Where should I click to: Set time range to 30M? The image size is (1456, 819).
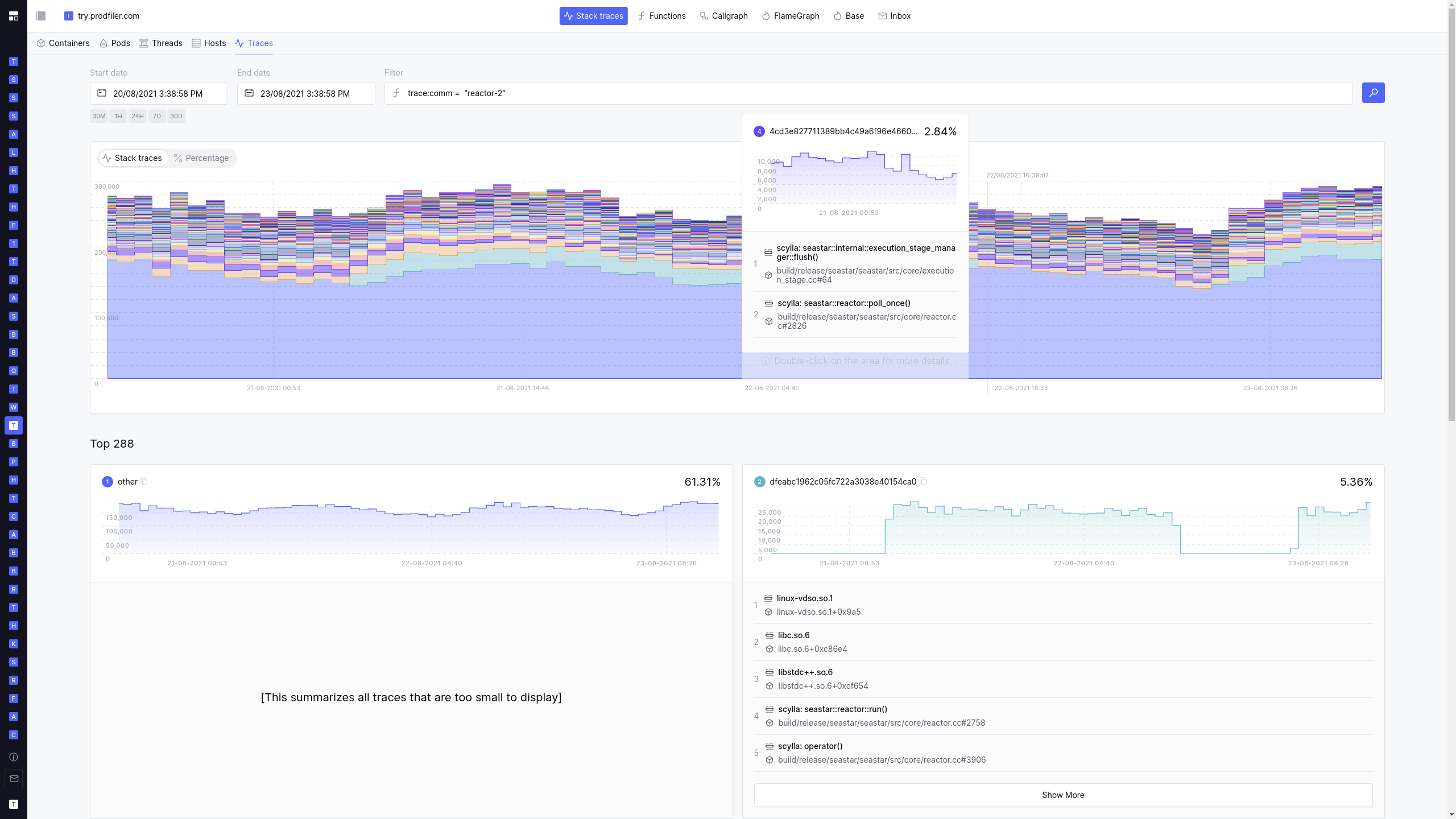99,116
